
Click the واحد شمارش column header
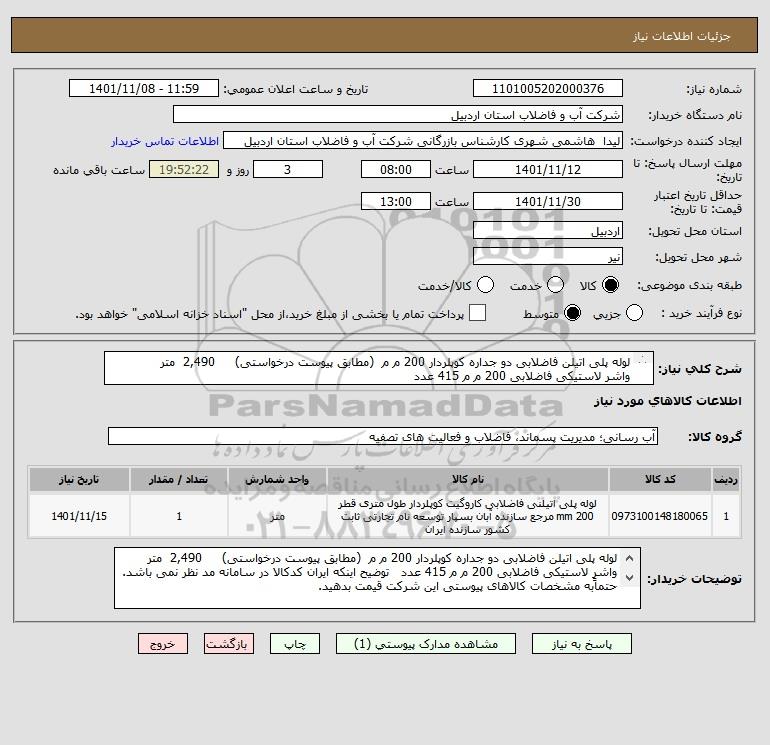coord(277,479)
